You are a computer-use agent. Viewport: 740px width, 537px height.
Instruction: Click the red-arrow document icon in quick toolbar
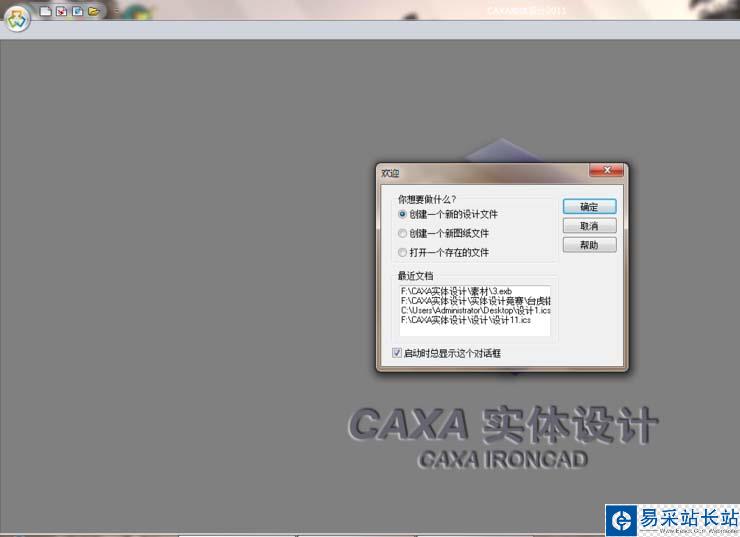pos(61,11)
